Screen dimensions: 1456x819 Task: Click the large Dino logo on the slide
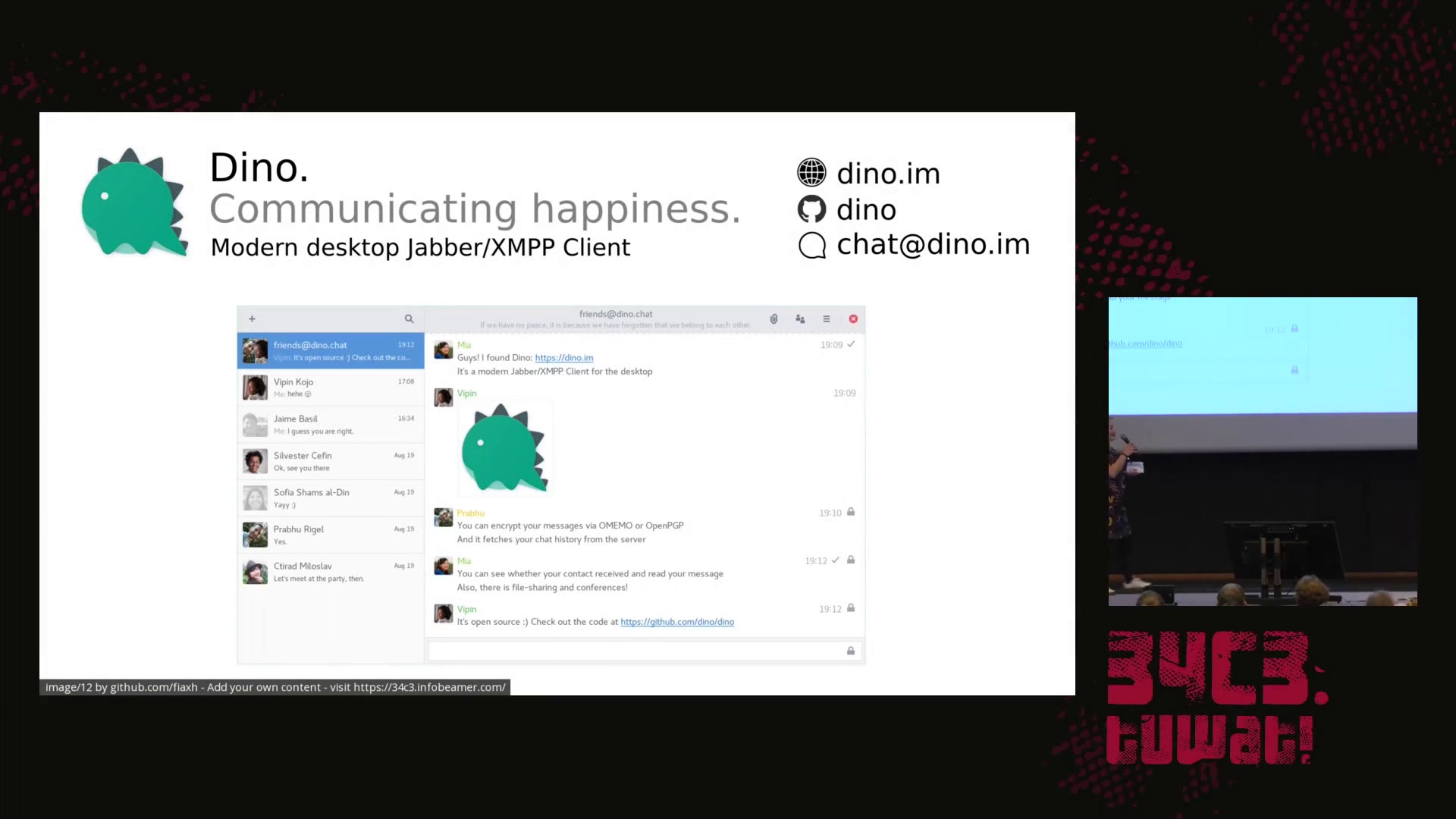click(134, 202)
